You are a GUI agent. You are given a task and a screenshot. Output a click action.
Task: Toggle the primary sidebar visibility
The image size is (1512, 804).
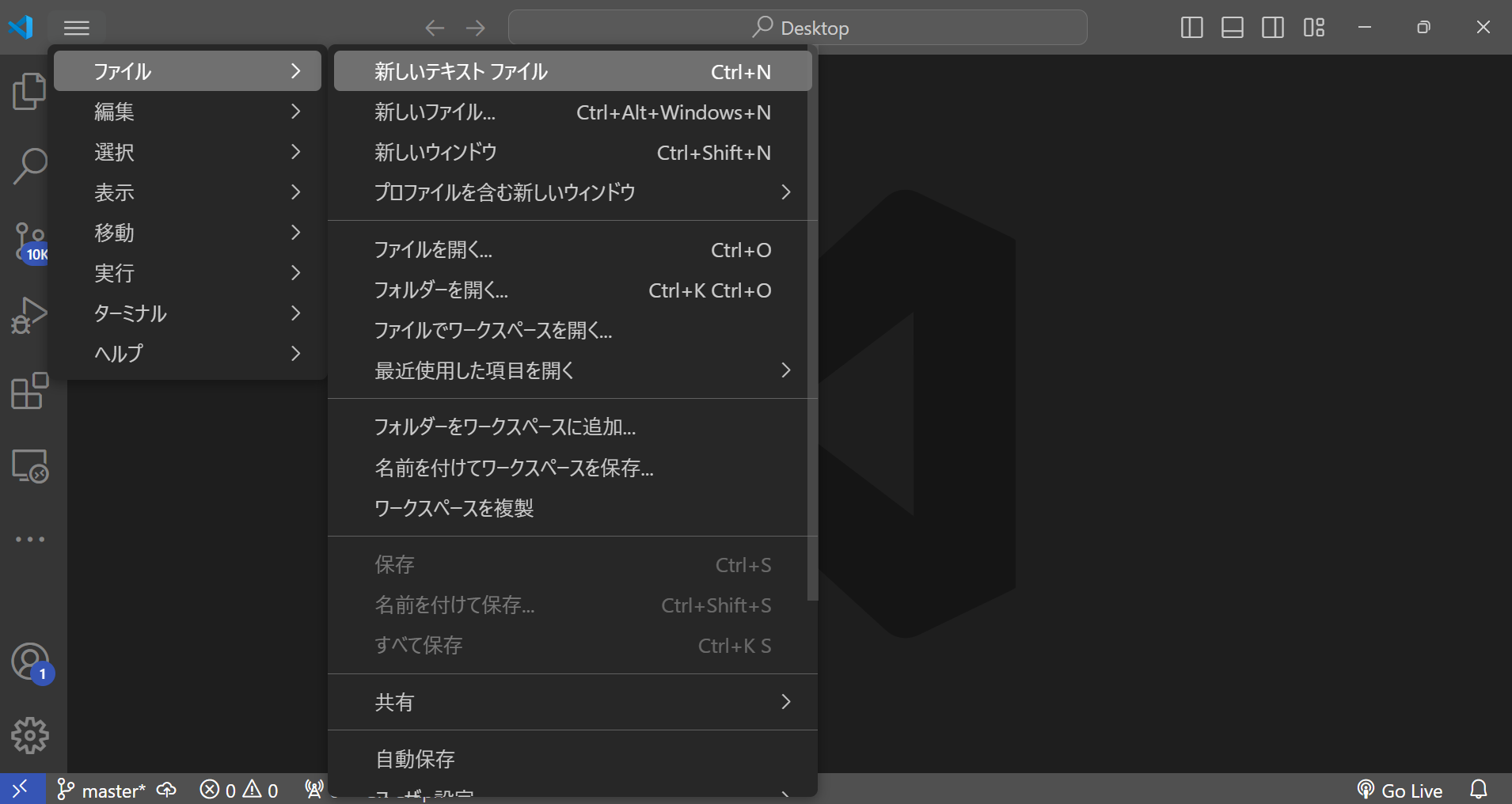click(1192, 27)
